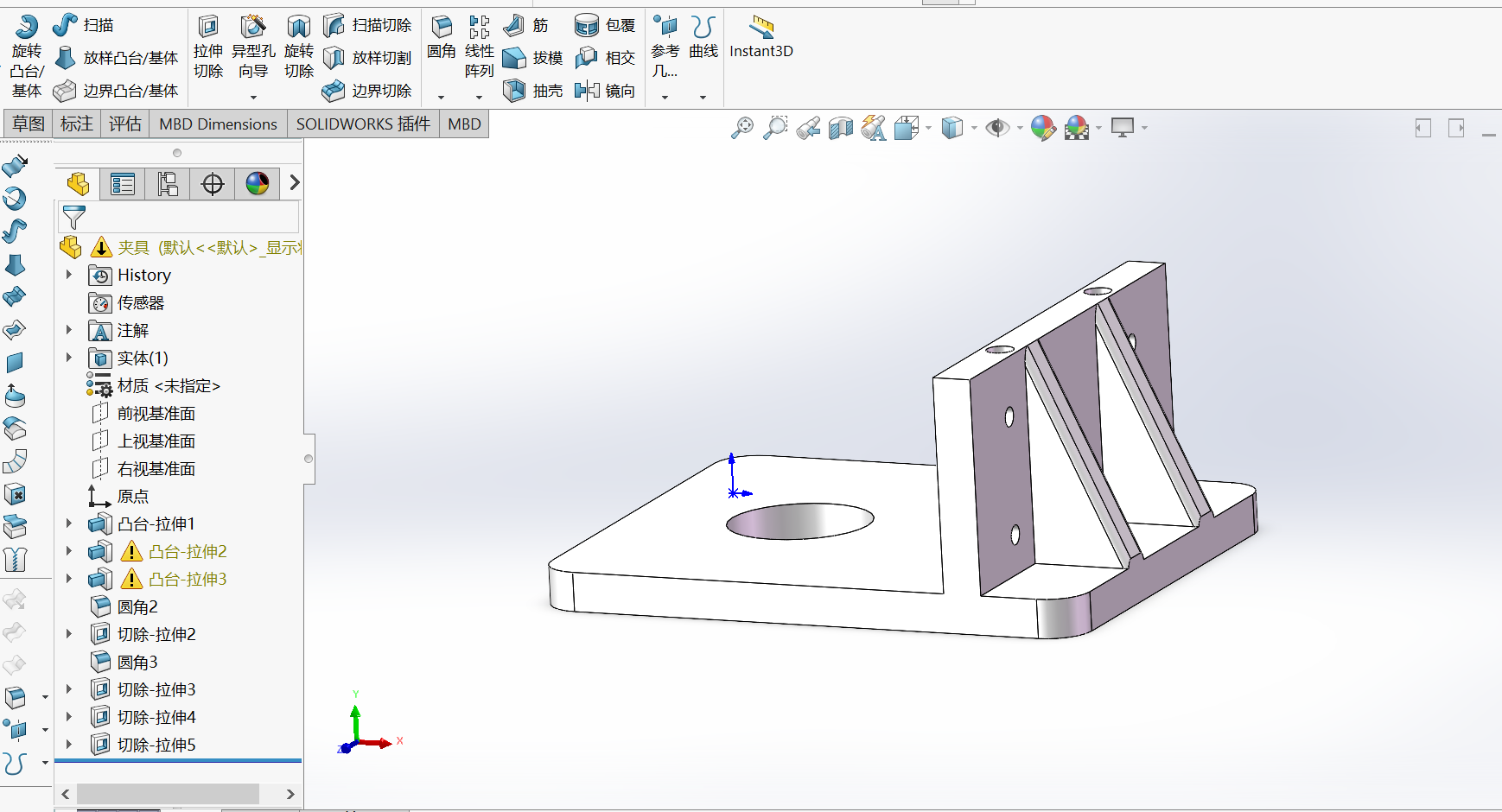Select 材质 <未指定> material item

click(x=154, y=386)
